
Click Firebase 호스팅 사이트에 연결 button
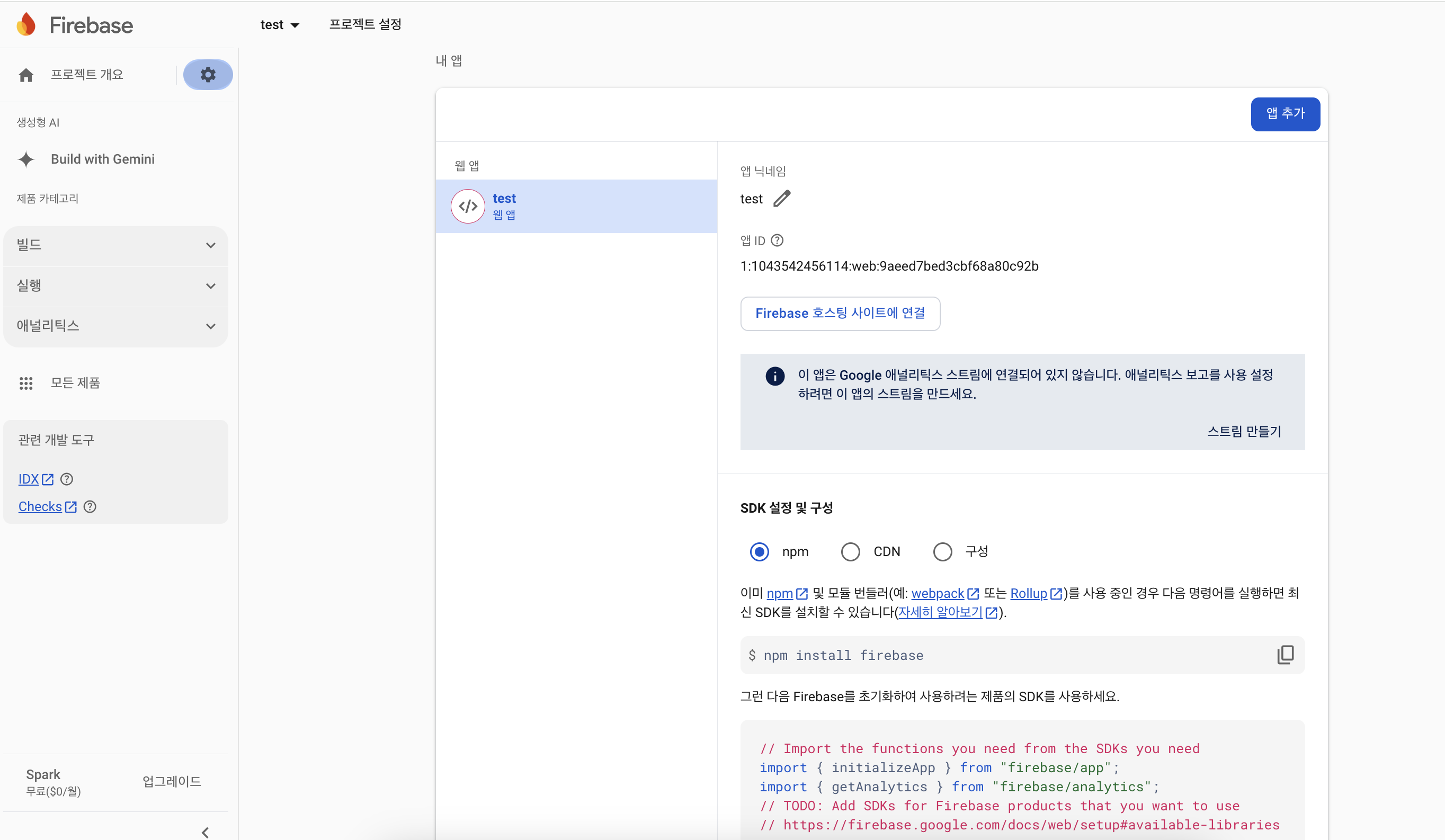pyautogui.click(x=840, y=313)
